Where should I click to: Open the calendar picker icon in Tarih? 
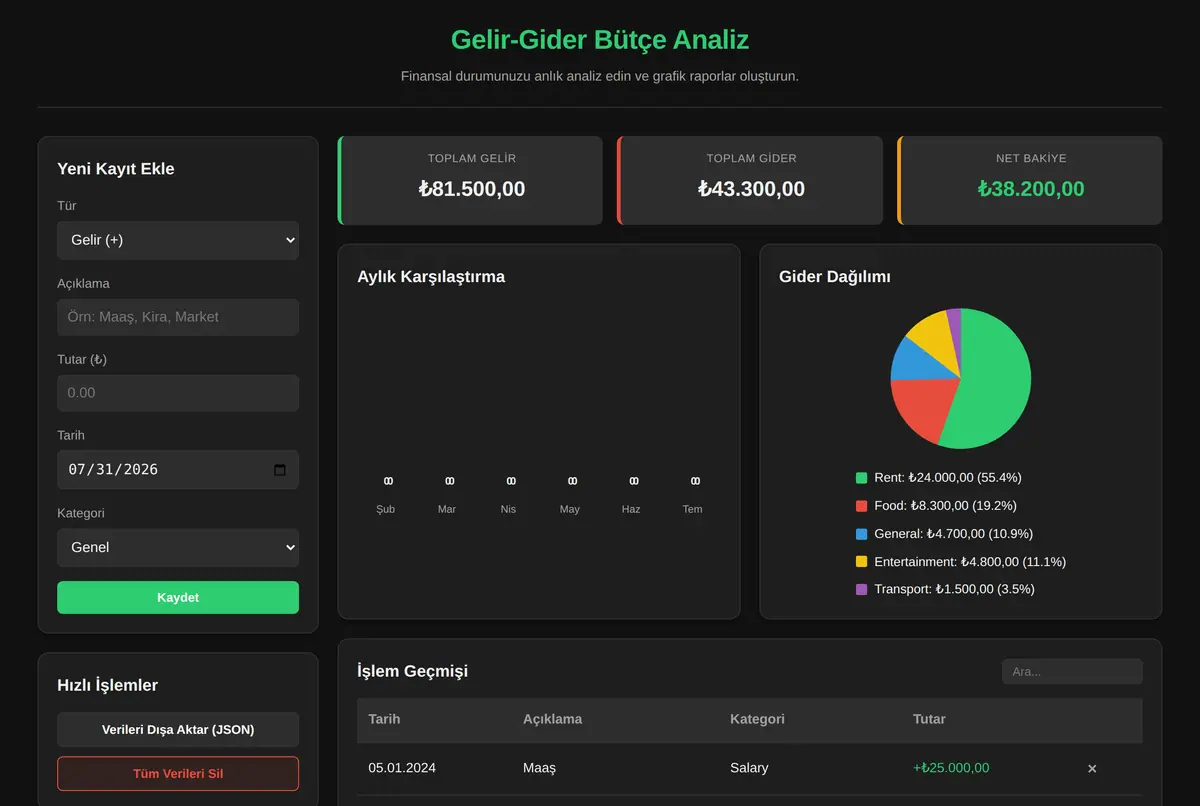[280, 470]
